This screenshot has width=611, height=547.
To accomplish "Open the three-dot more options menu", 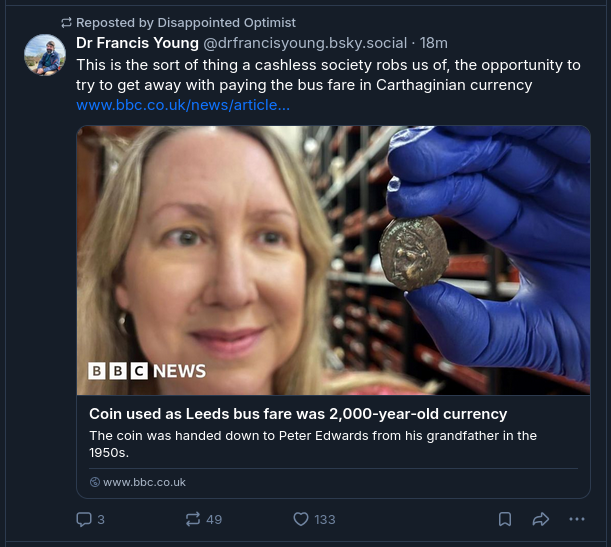I will tap(577, 519).
